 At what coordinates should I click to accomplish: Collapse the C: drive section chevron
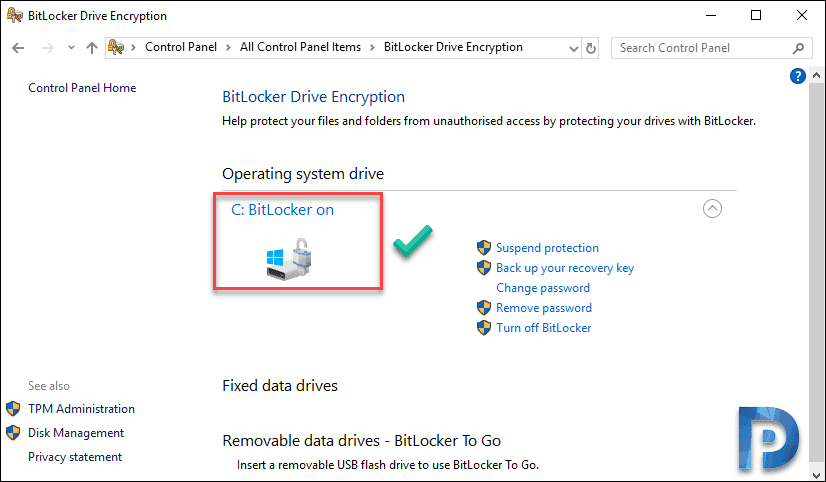click(x=712, y=209)
